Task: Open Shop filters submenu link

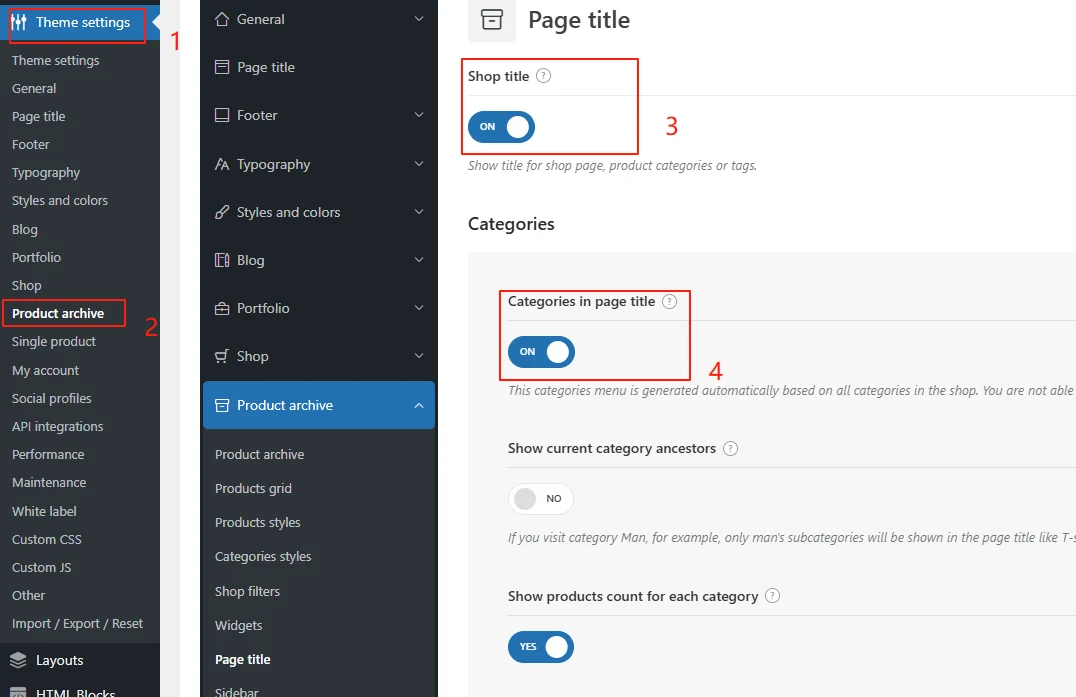Action: click(247, 591)
